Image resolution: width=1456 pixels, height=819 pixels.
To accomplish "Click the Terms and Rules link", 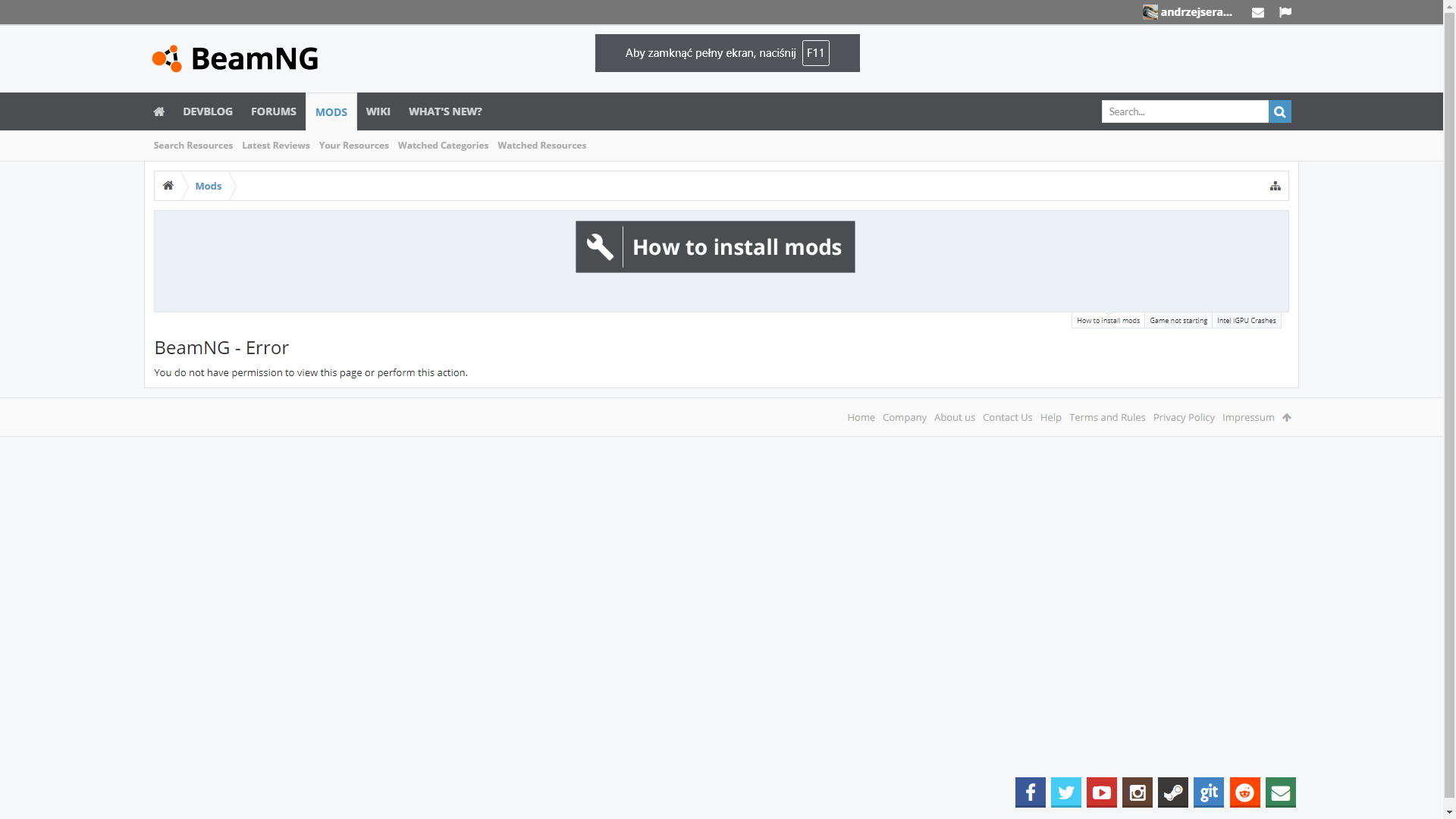I will 1106,418.
